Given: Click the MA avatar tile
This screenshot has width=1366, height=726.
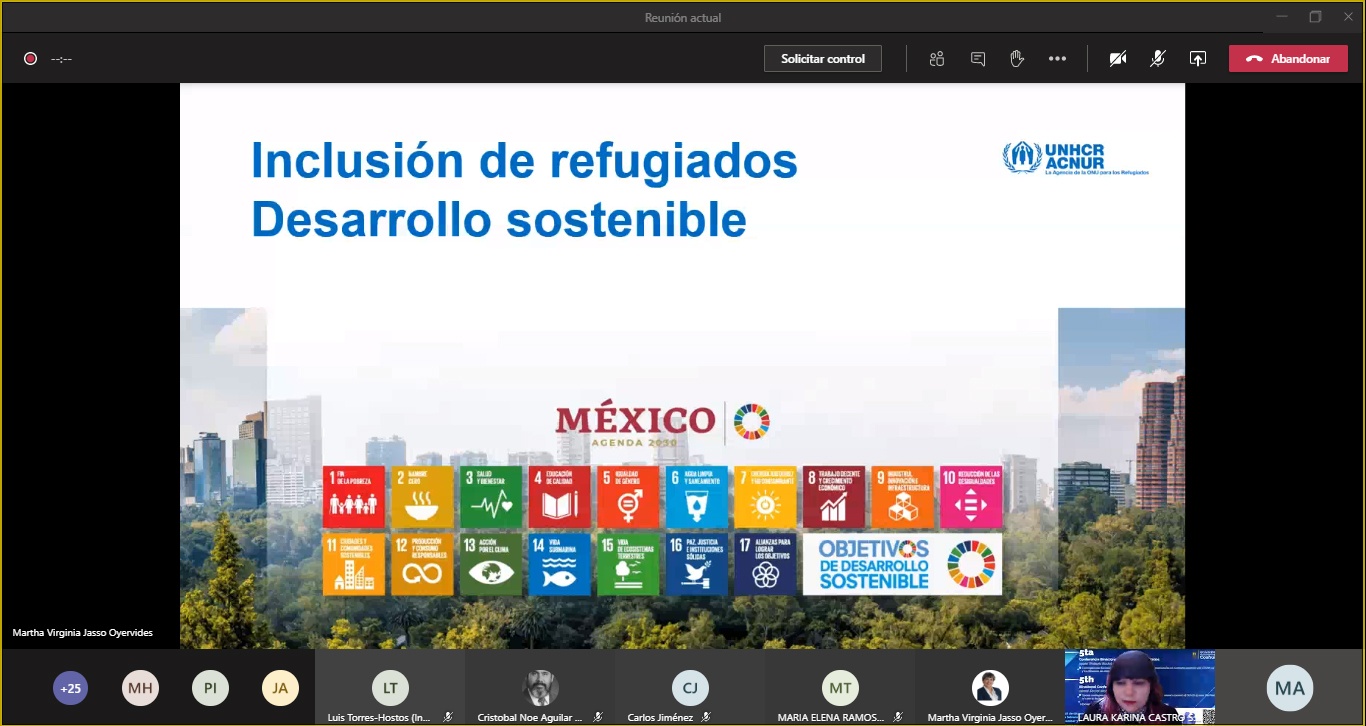Looking at the screenshot, I should click(1290, 688).
